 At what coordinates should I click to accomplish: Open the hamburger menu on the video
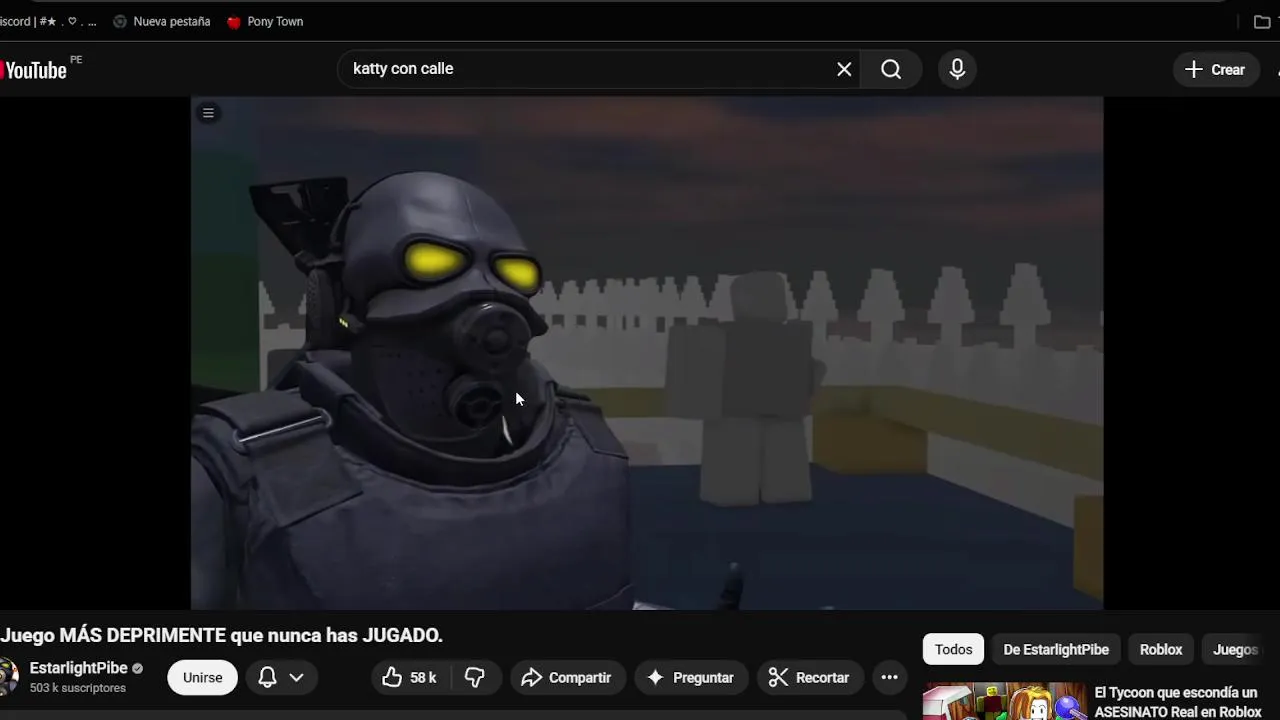[208, 113]
